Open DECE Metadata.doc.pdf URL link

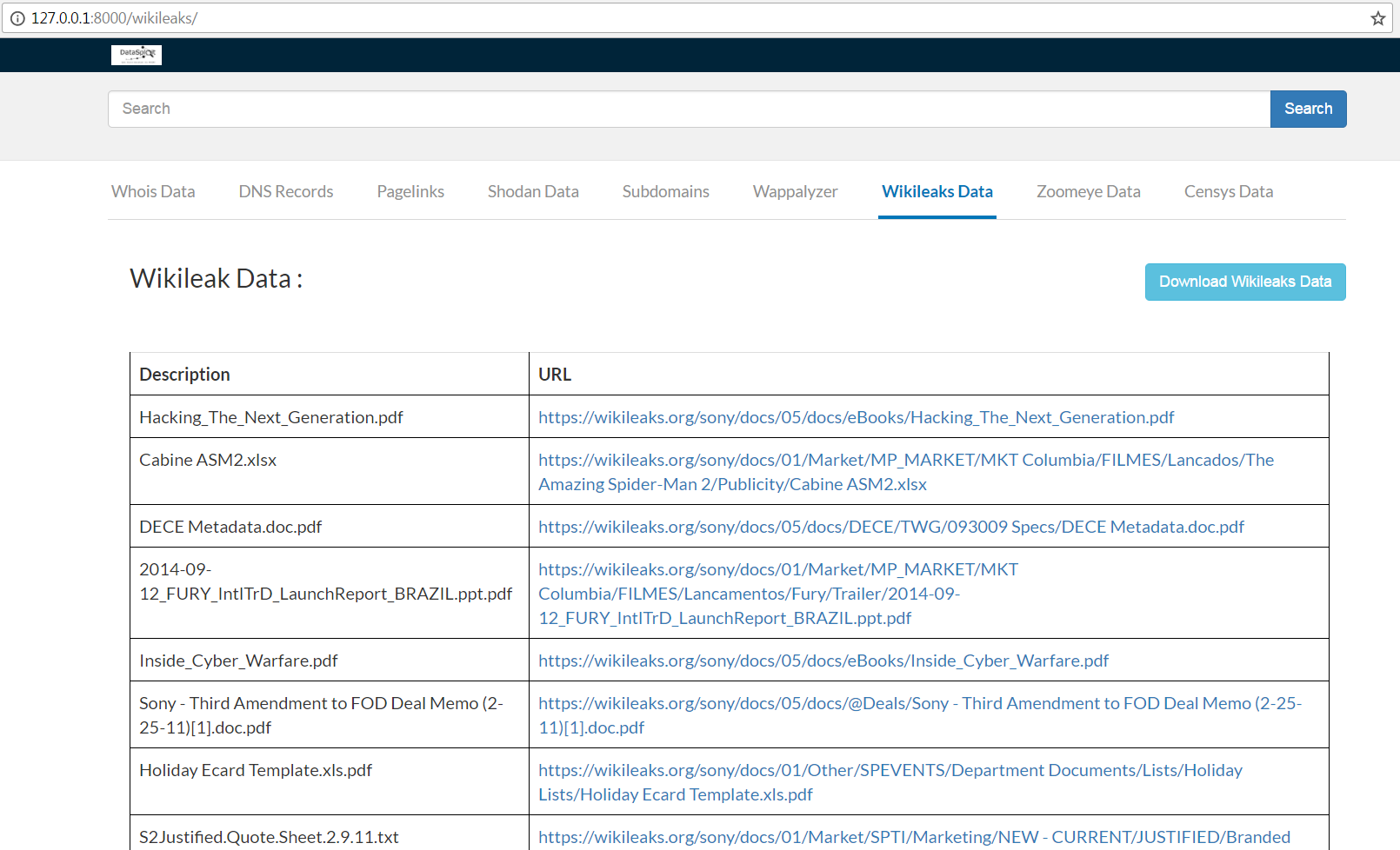click(891, 527)
